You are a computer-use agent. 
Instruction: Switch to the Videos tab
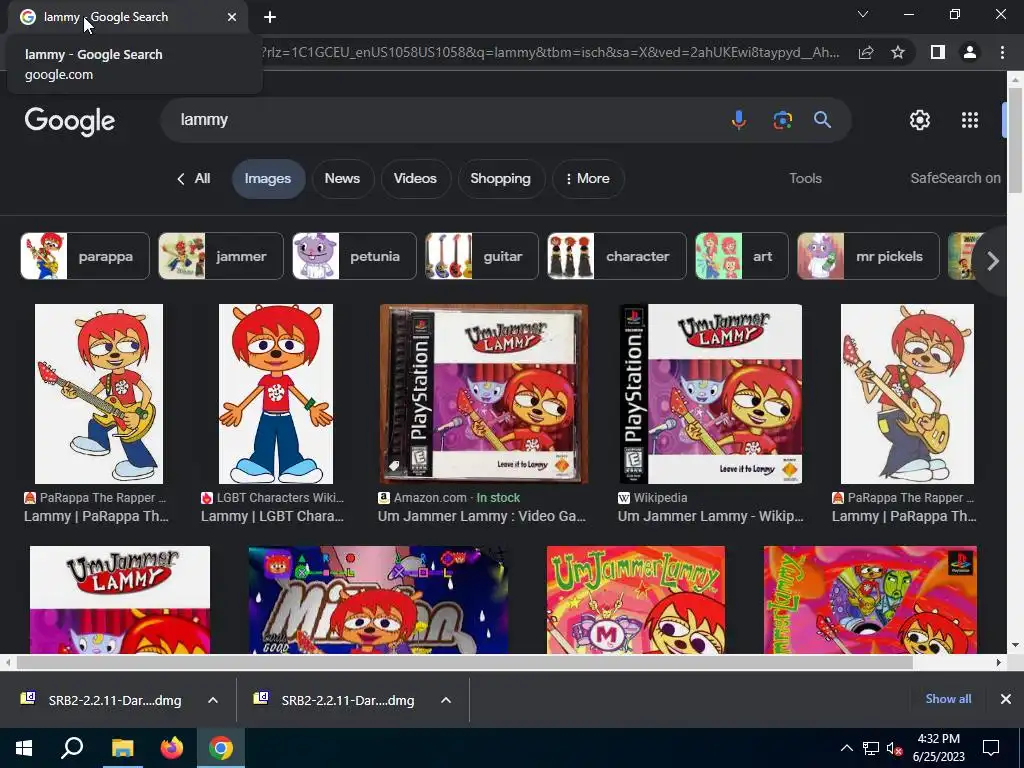point(415,178)
